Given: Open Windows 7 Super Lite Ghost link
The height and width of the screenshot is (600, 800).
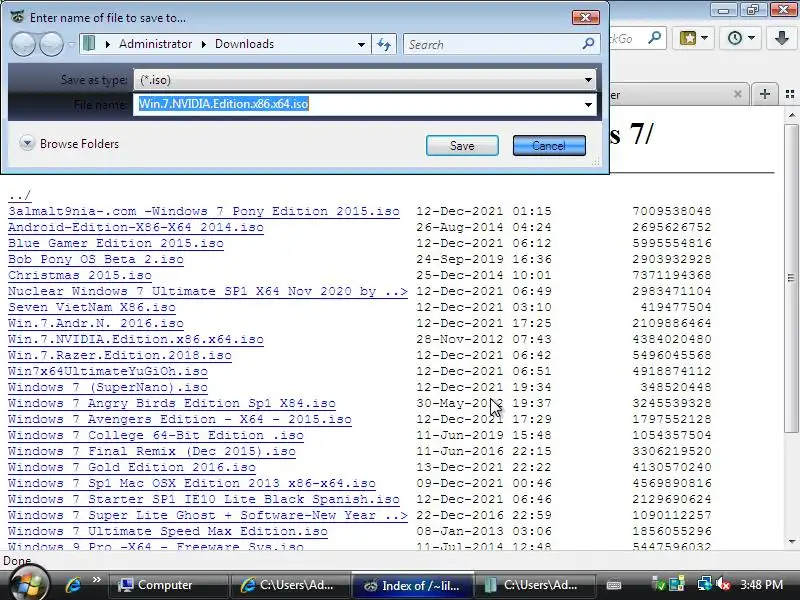Looking at the screenshot, I should (x=208, y=515).
